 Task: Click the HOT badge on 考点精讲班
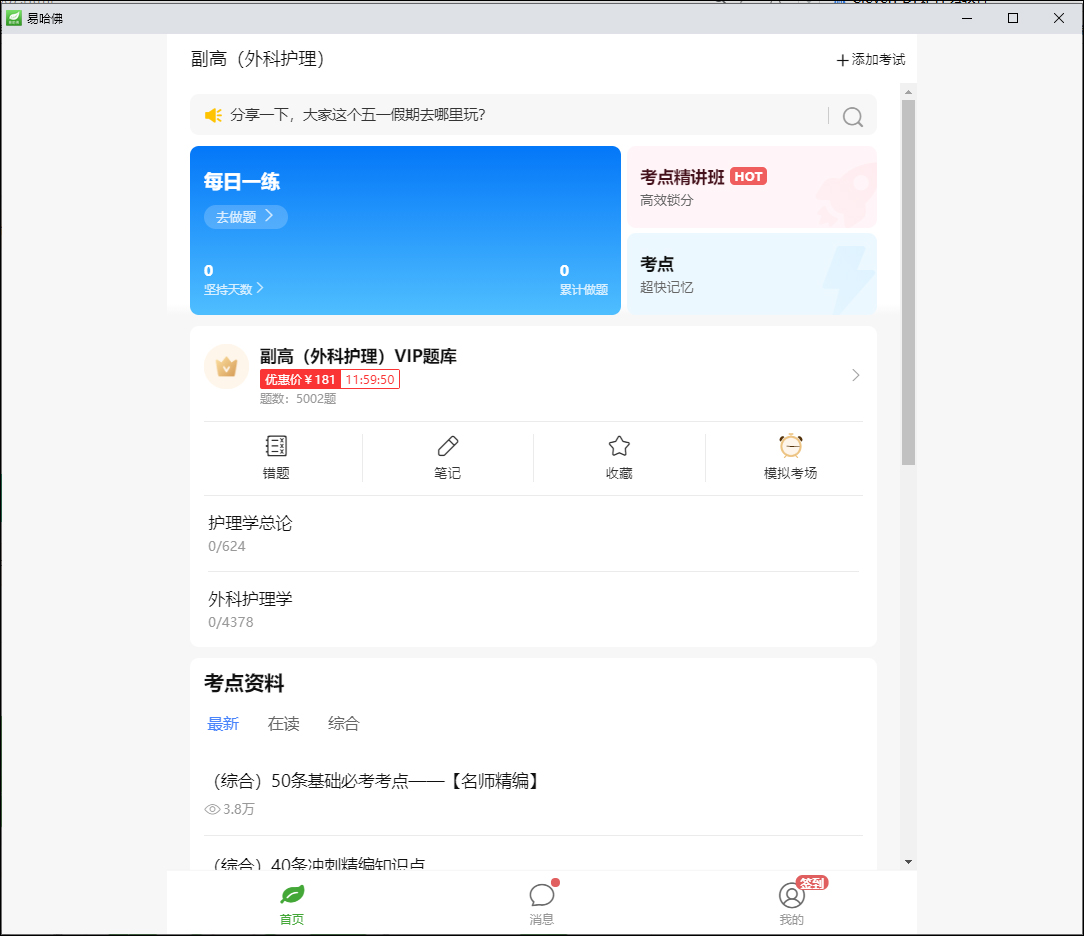click(x=748, y=176)
